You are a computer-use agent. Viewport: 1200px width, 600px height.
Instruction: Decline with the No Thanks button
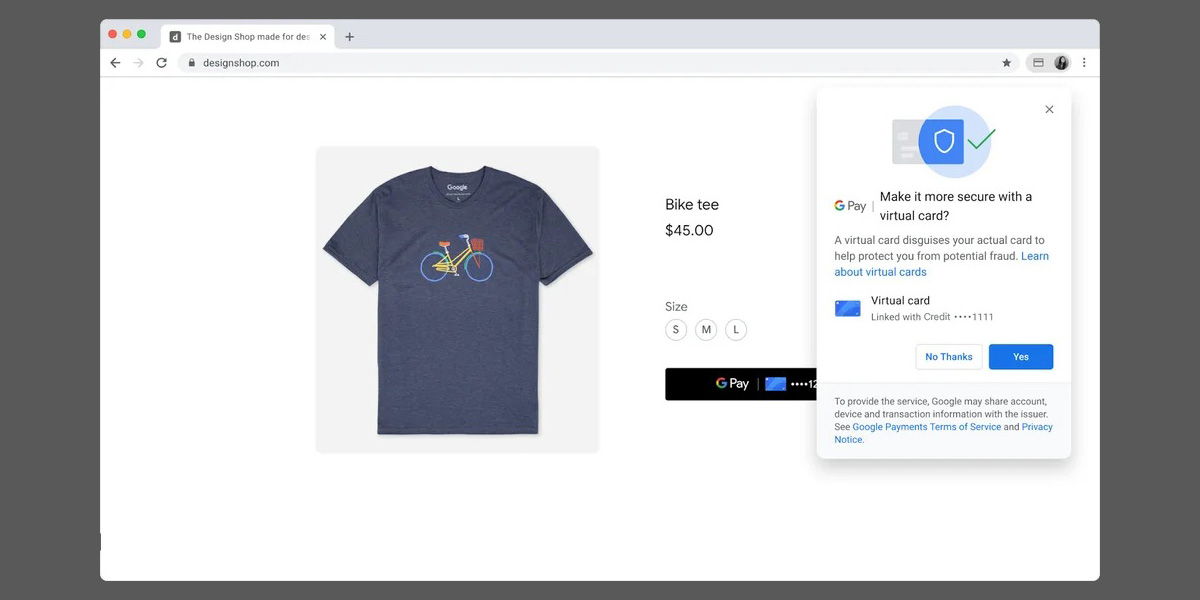[x=948, y=357]
